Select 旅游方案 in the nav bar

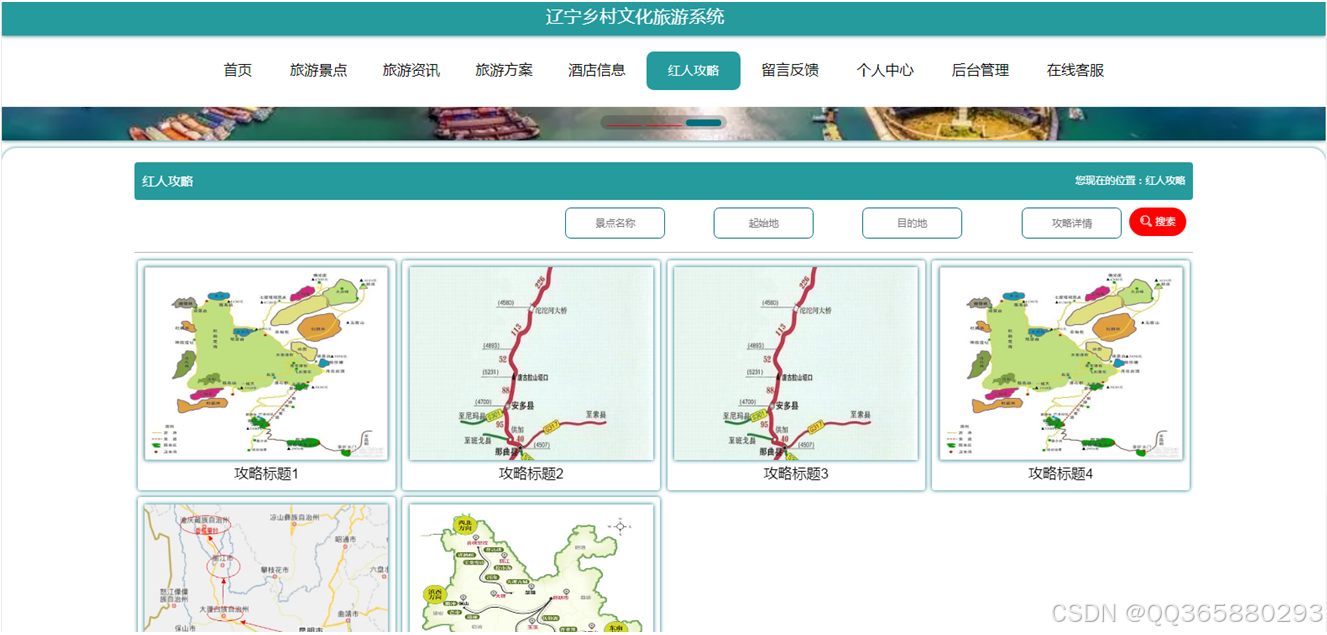coord(504,70)
